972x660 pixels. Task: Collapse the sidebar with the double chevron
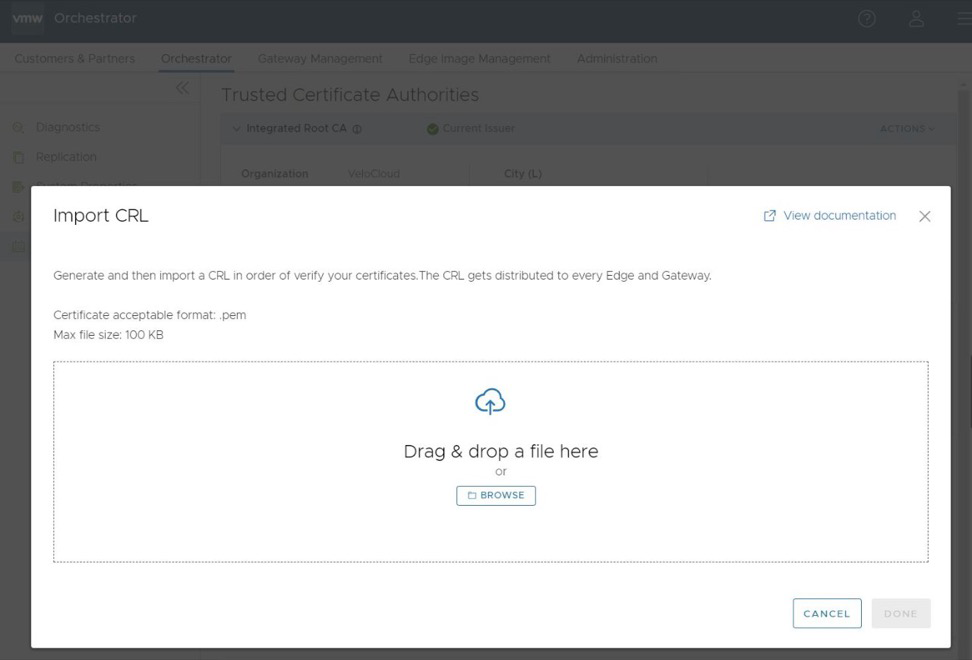click(183, 88)
